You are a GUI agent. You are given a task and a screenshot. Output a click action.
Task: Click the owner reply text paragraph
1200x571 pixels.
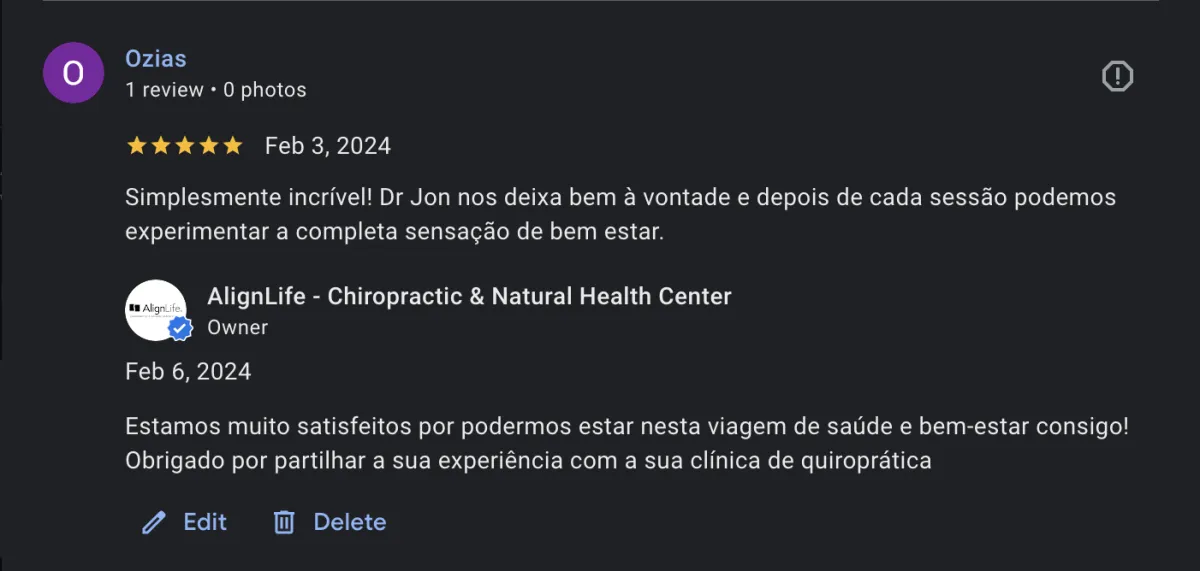click(x=627, y=444)
